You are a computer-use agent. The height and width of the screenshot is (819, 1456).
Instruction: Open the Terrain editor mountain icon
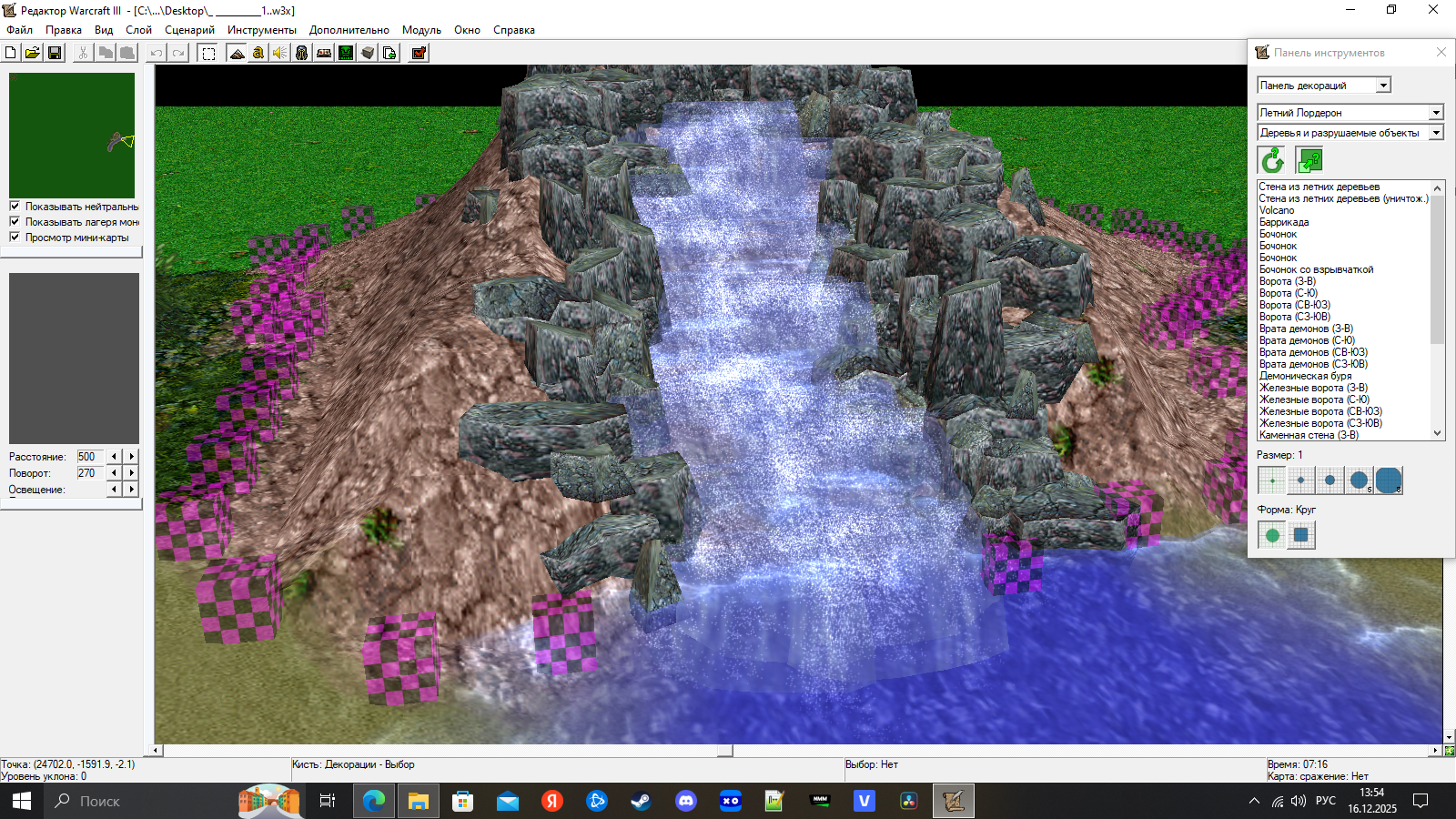click(237, 53)
